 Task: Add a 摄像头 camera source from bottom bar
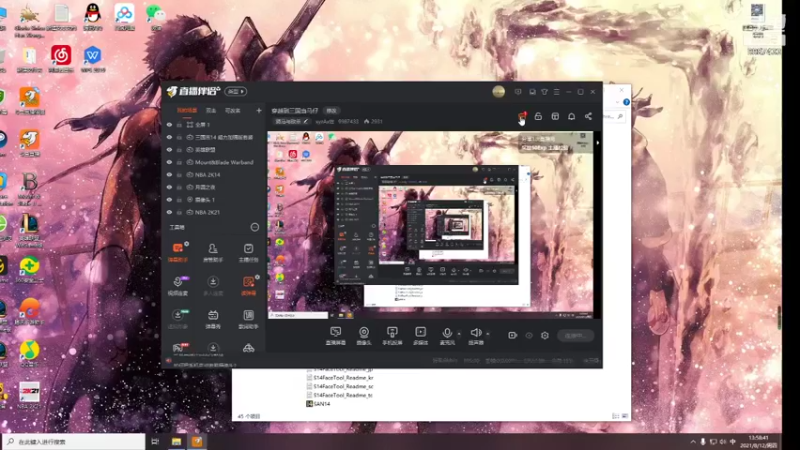click(364, 336)
